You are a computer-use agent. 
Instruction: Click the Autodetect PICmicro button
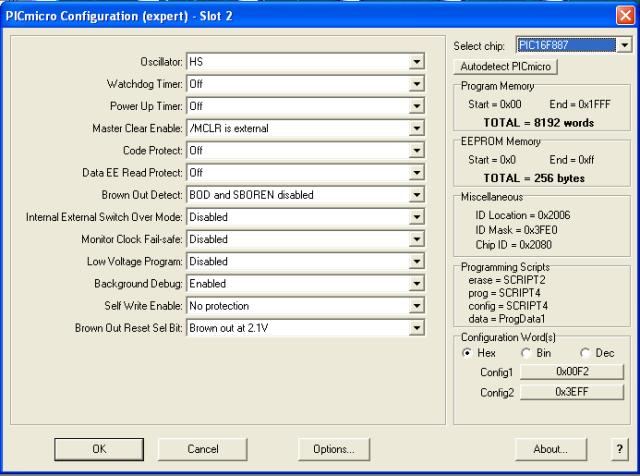click(x=505, y=67)
